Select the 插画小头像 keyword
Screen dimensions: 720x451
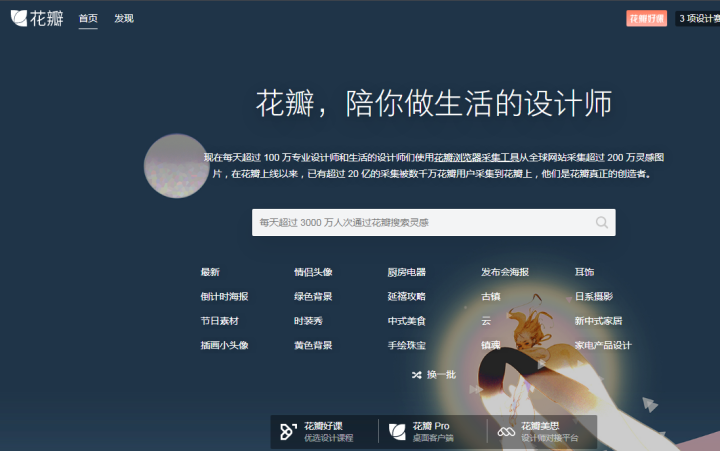225,345
